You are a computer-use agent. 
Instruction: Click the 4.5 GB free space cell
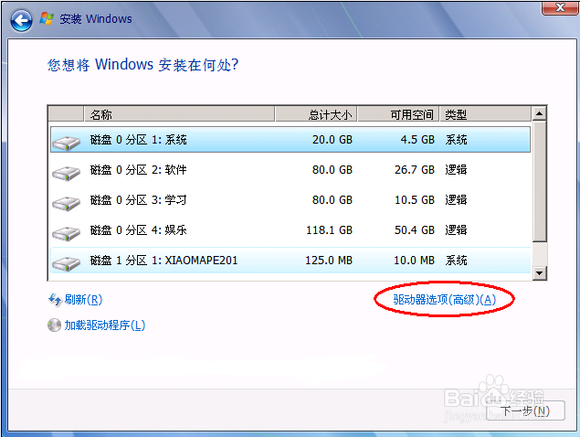tap(417, 139)
